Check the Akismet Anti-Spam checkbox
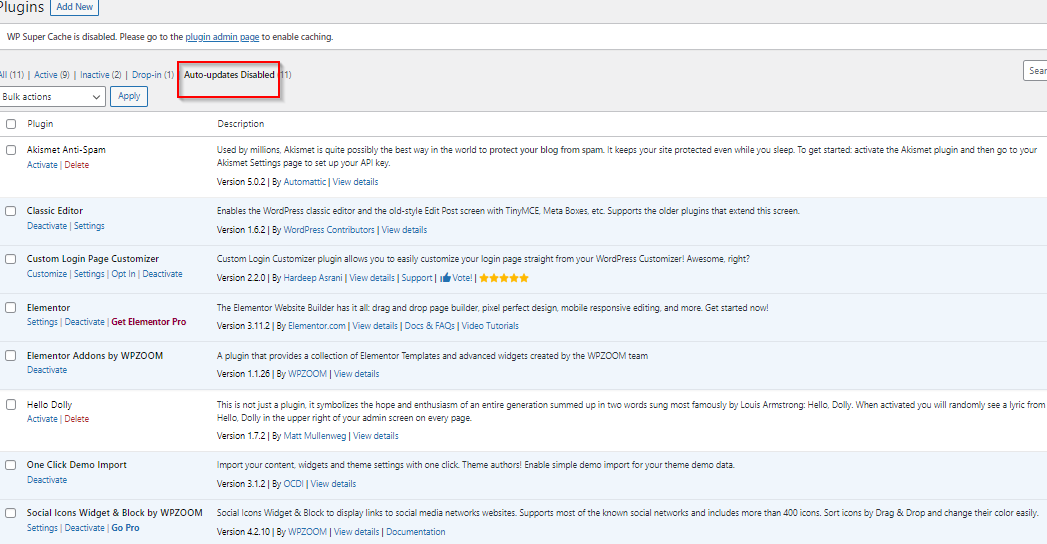Viewport: 1047px width, 544px height. point(11,150)
